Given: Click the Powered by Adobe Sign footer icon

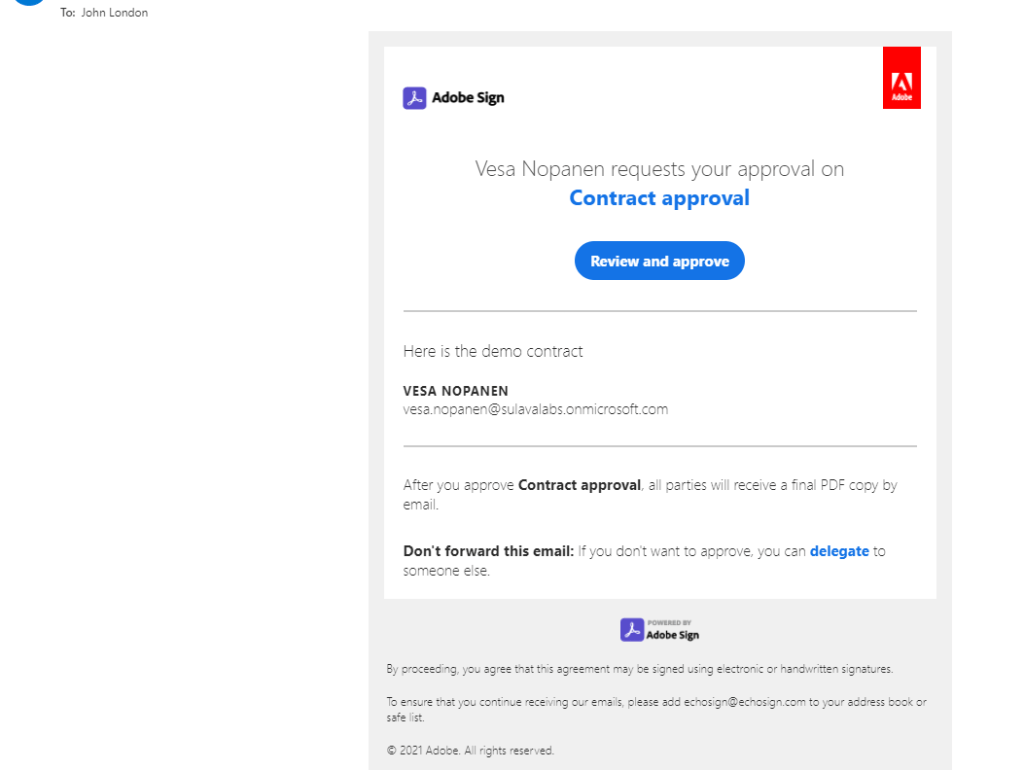Looking at the screenshot, I should [631, 629].
